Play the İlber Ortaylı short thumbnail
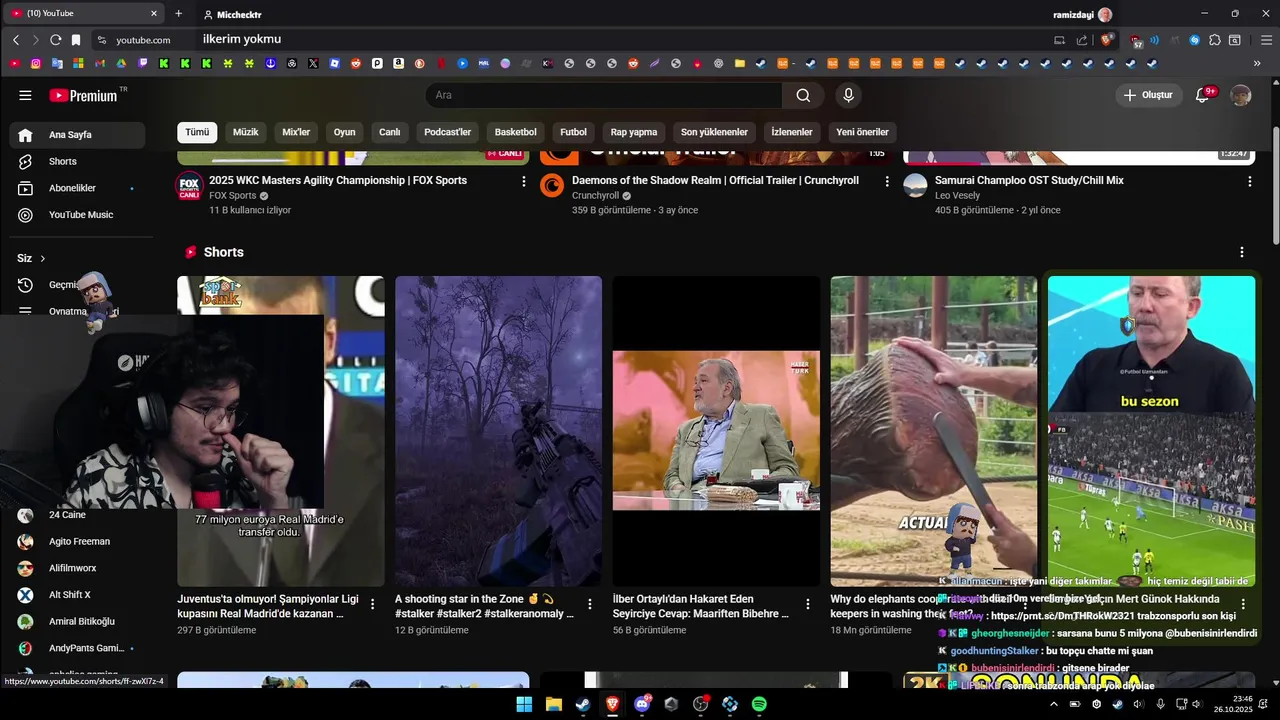Viewport: 1280px width, 720px height. coord(716,431)
